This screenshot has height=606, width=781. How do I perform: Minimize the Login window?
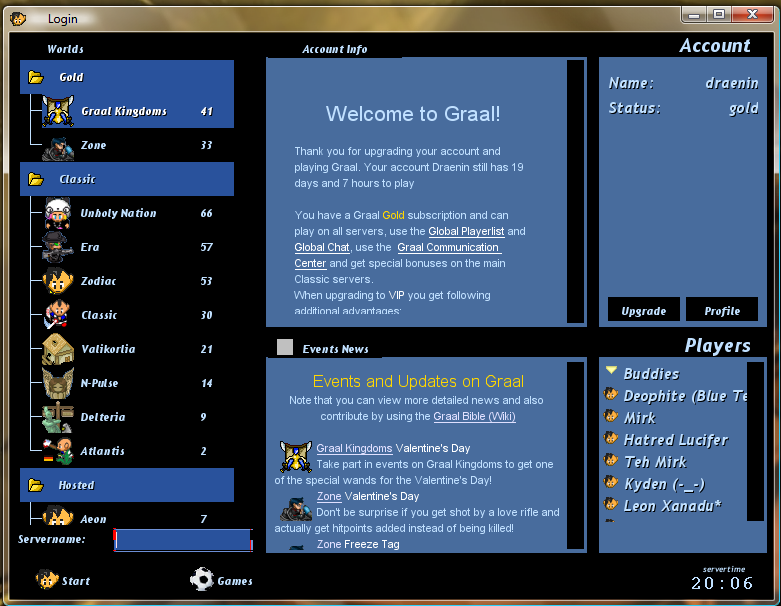click(694, 14)
